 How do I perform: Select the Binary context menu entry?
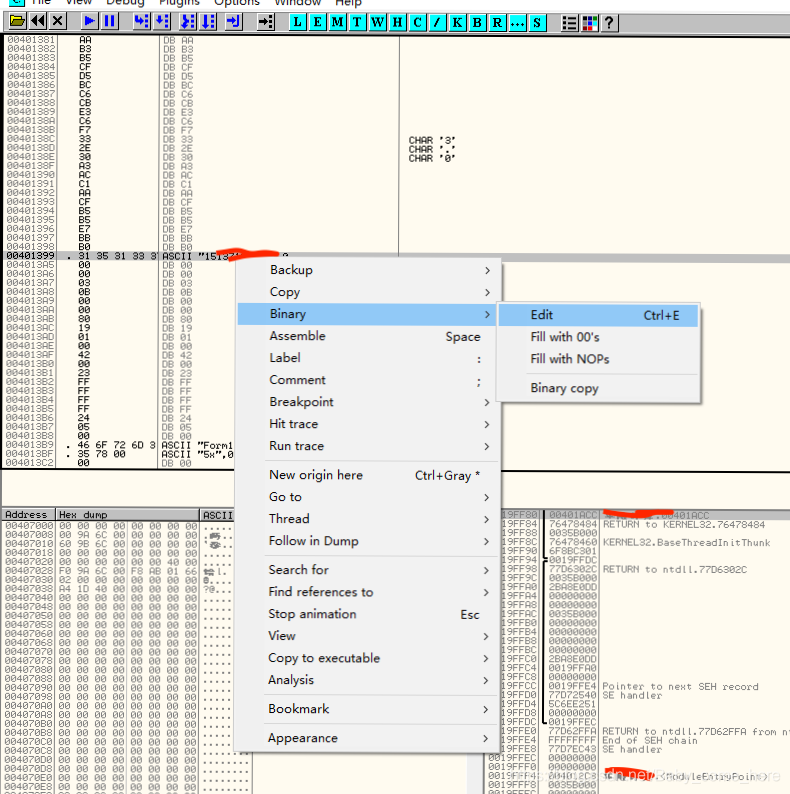tap(369, 314)
